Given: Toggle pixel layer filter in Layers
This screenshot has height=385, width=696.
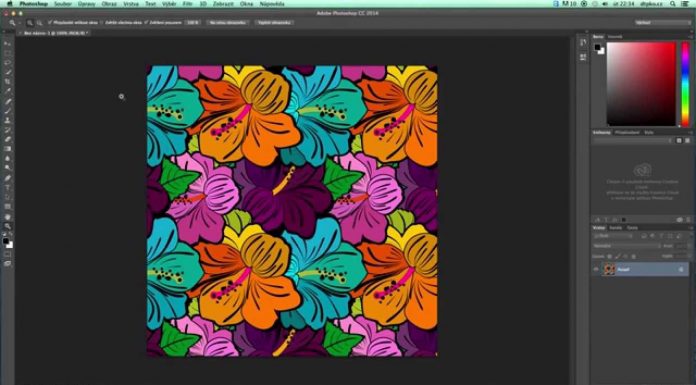Looking at the screenshot, I should click(644, 236).
